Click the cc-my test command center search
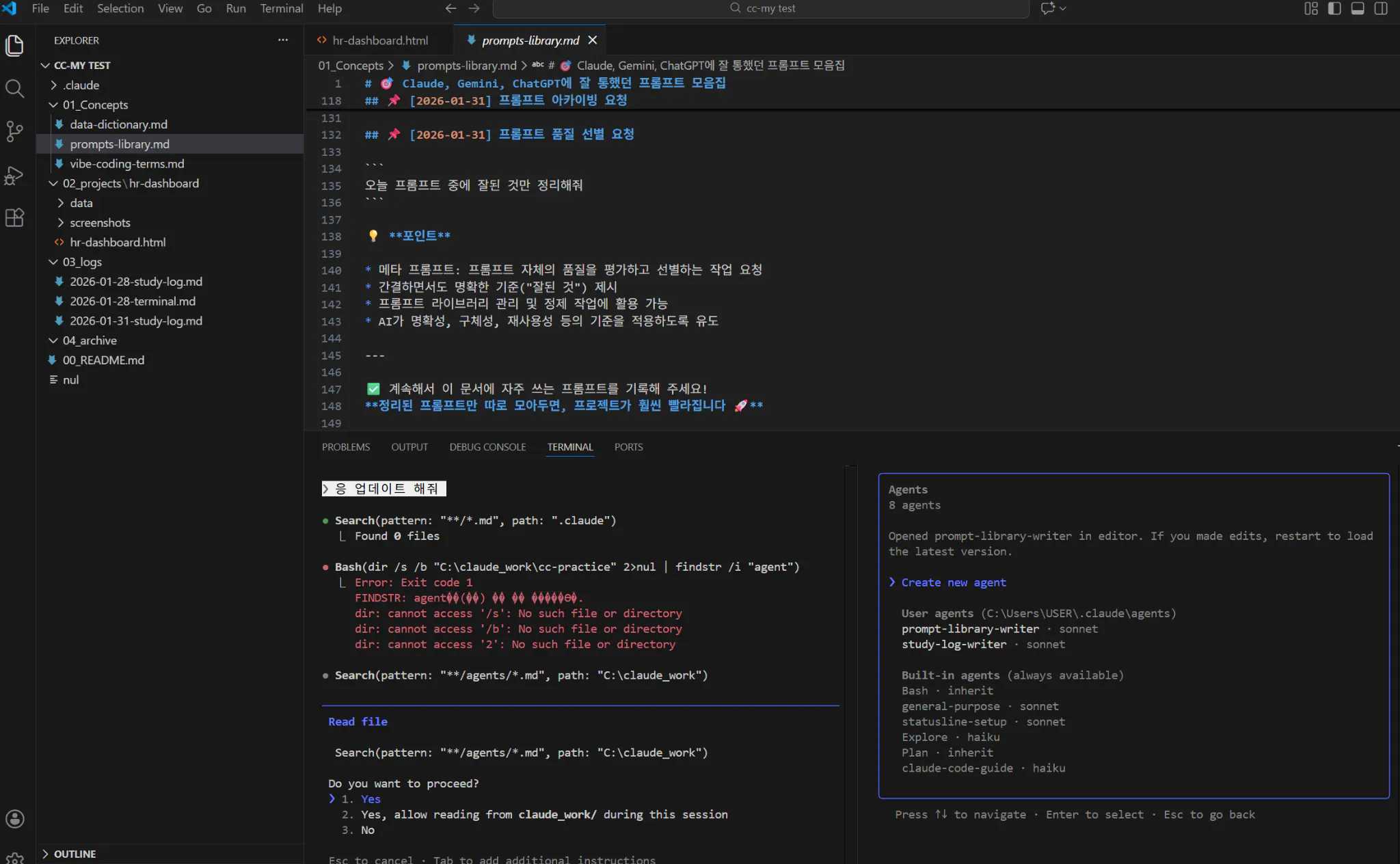The image size is (1400, 864). [x=761, y=8]
